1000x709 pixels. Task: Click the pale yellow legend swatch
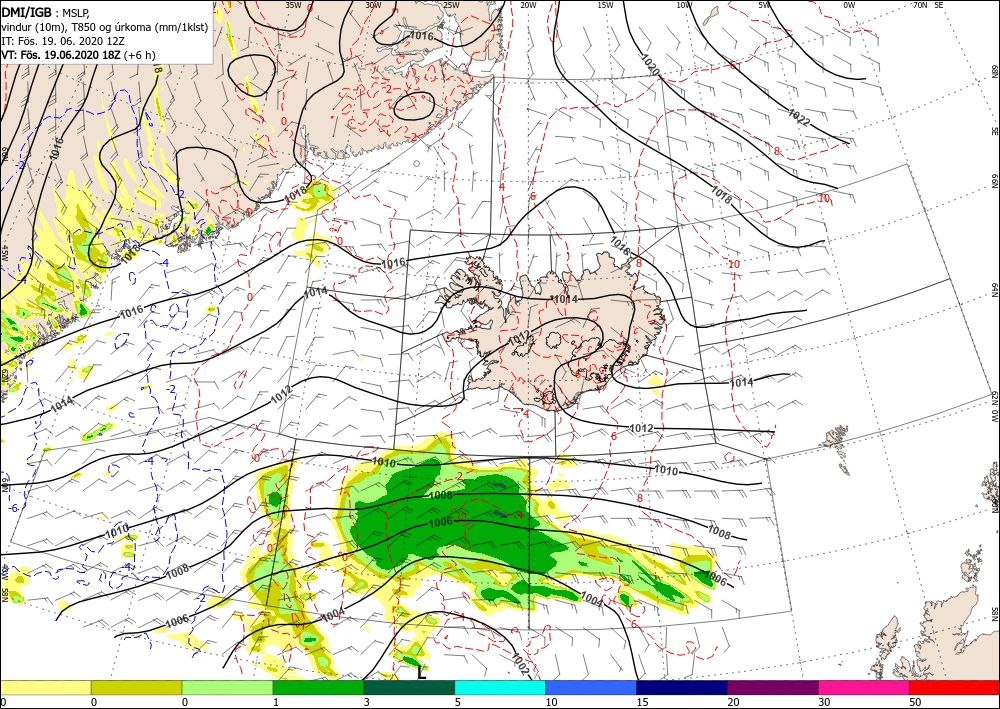[x=45, y=687]
